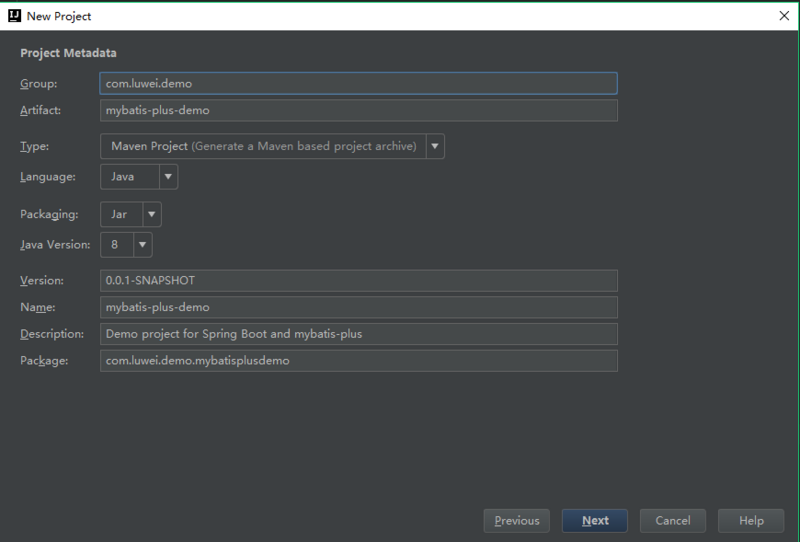The width and height of the screenshot is (800, 542).
Task: Expand the Language dropdown arrow
Action: pos(169,177)
